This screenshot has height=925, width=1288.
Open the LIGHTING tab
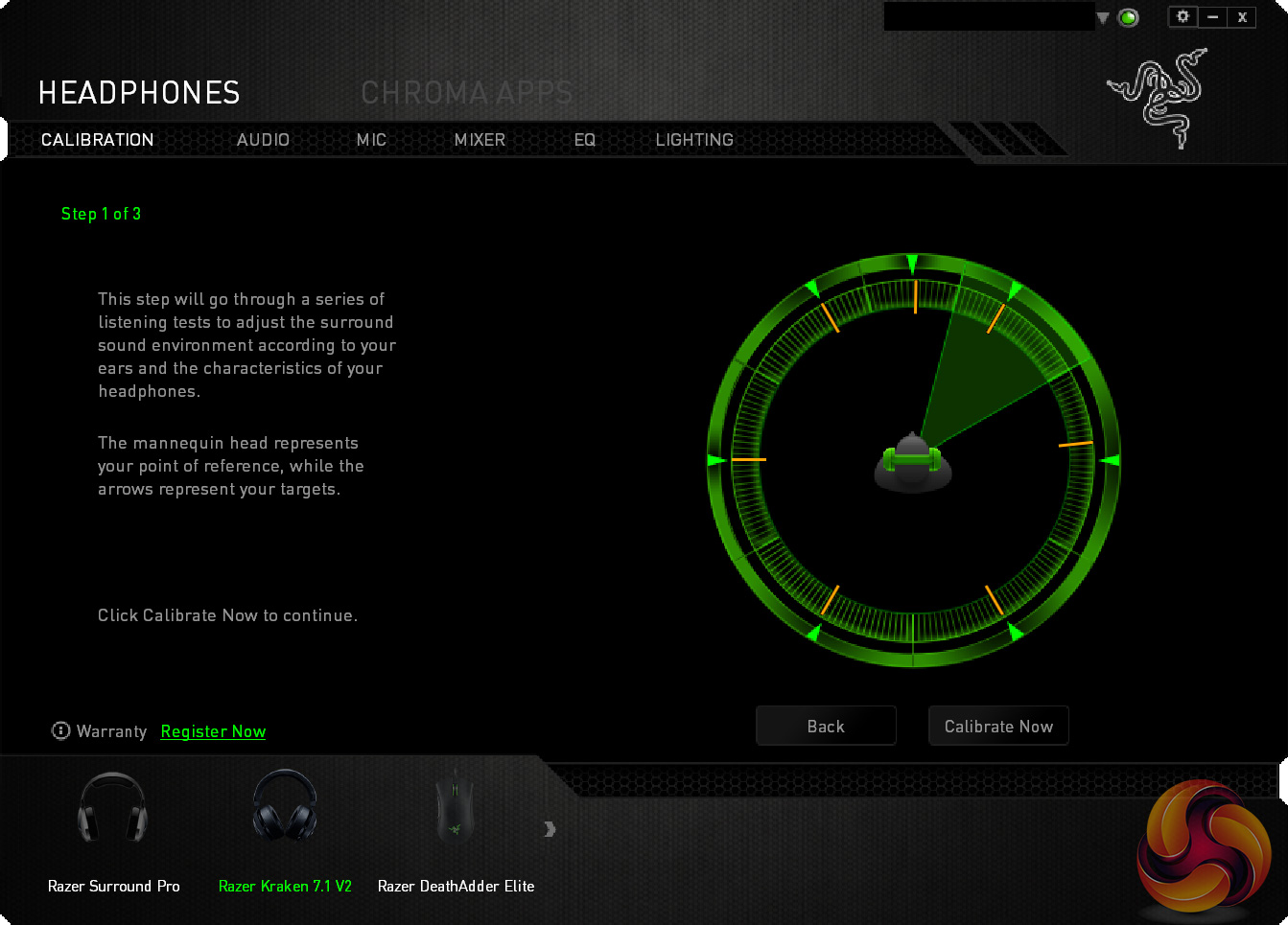[x=694, y=140]
